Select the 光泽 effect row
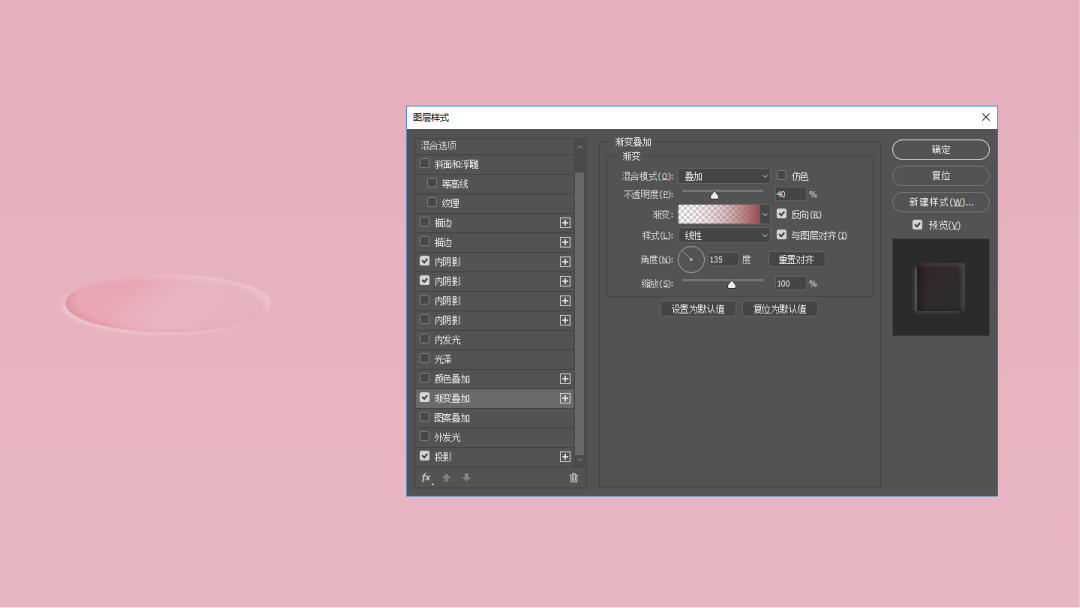The width and height of the screenshot is (1080, 608). point(495,359)
